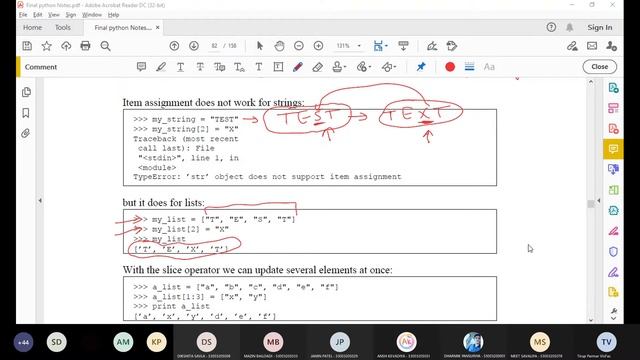Image resolution: width=640 pixels, height=360 pixels.
Task: Share with others via add-person icon
Action: (x=611, y=46)
